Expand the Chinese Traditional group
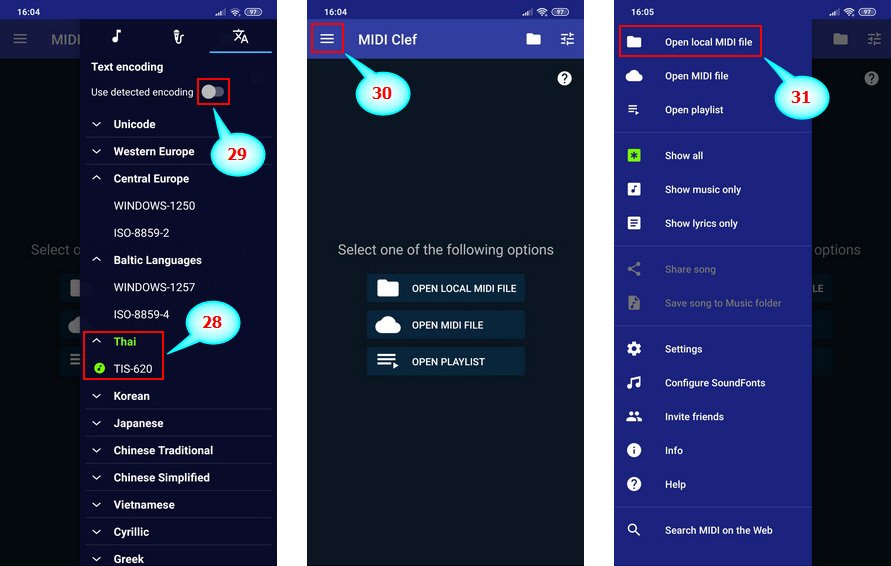Viewport: 891px width, 566px height. pos(178,451)
